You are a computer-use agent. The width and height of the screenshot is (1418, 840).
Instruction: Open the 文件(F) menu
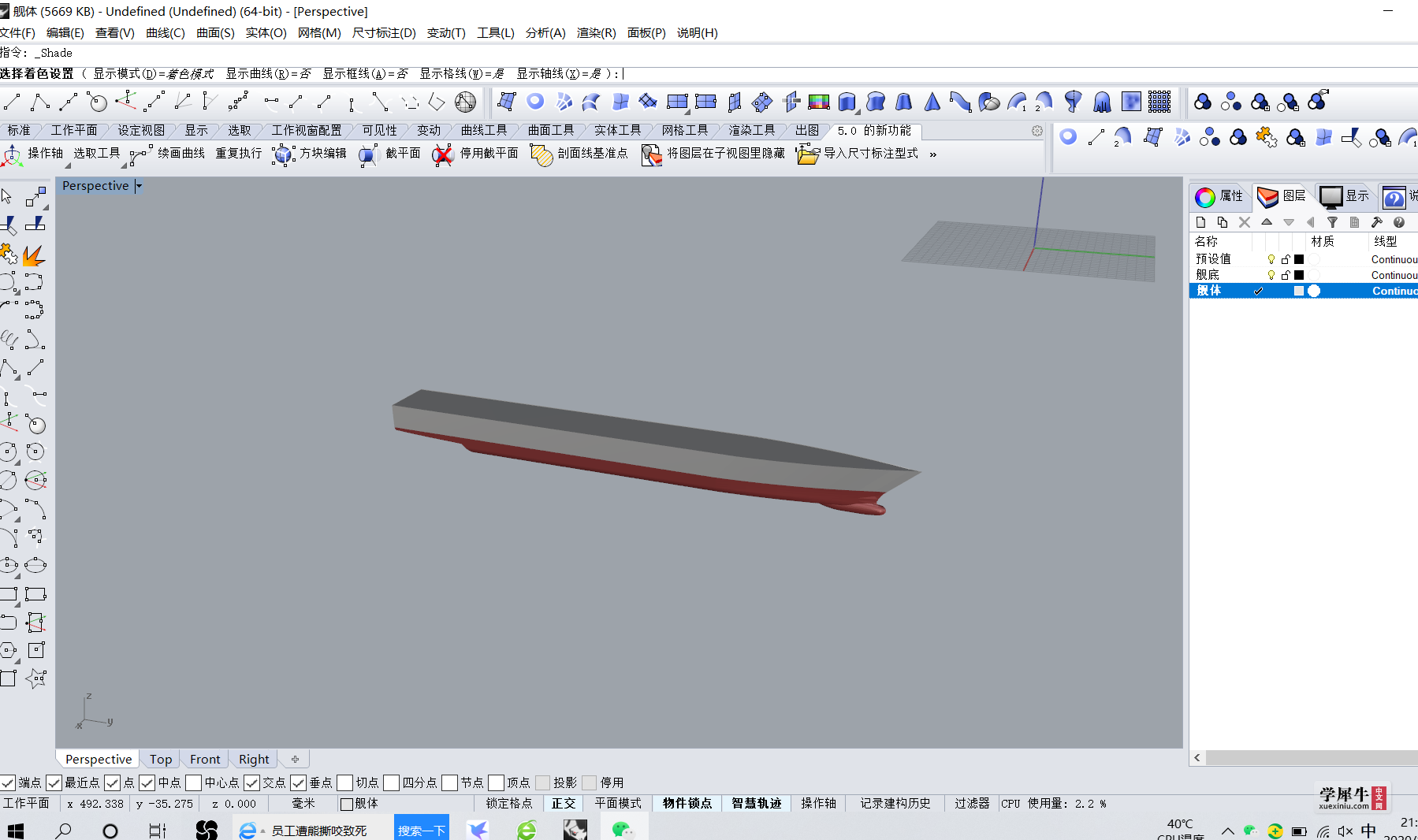click(17, 33)
